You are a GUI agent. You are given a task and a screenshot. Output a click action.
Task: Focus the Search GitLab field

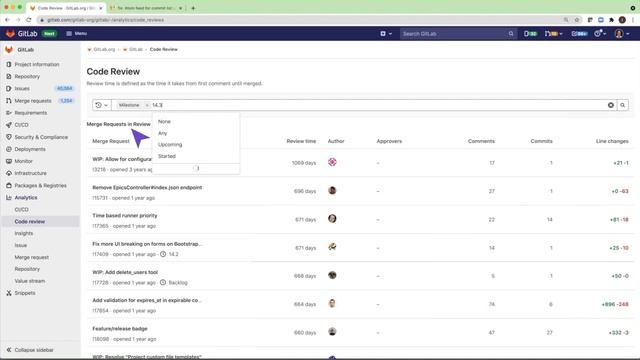click(458, 33)
